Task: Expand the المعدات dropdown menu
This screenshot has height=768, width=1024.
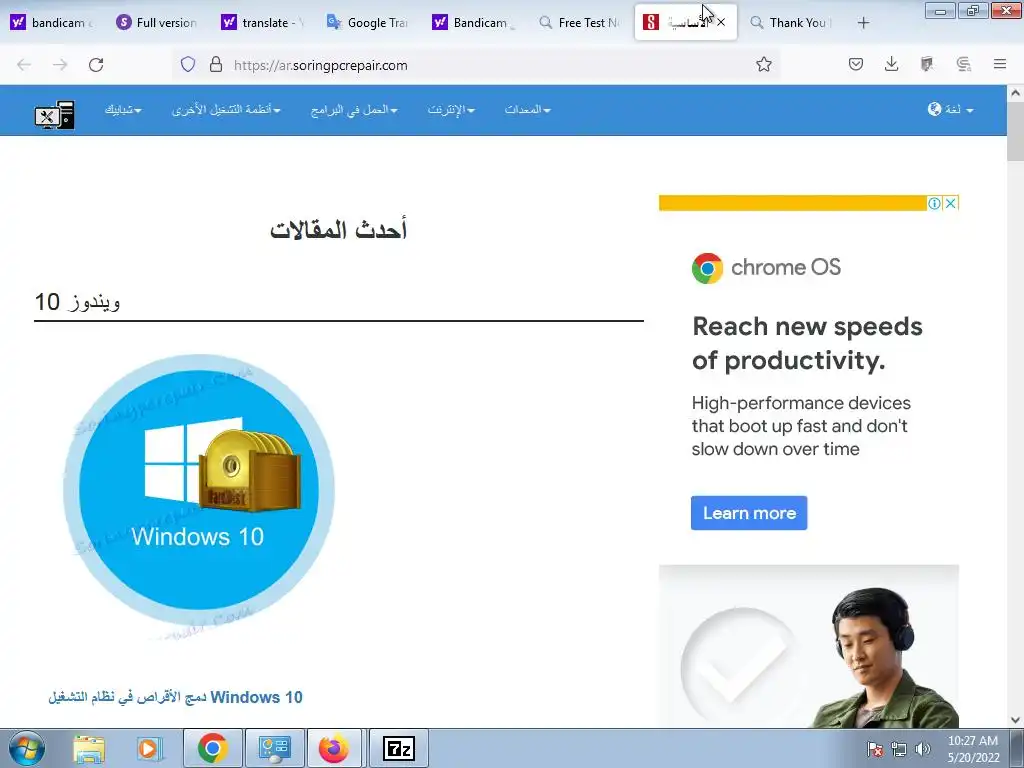Action: click(527, 110)
